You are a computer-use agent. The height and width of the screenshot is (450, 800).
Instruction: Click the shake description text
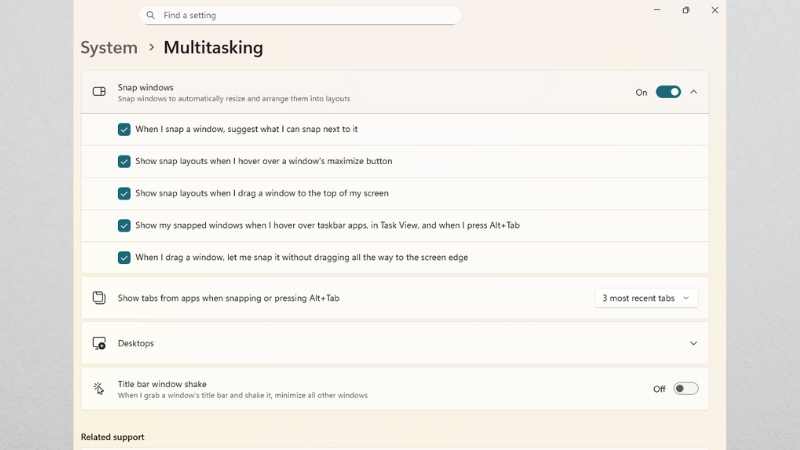coord(242,395)
